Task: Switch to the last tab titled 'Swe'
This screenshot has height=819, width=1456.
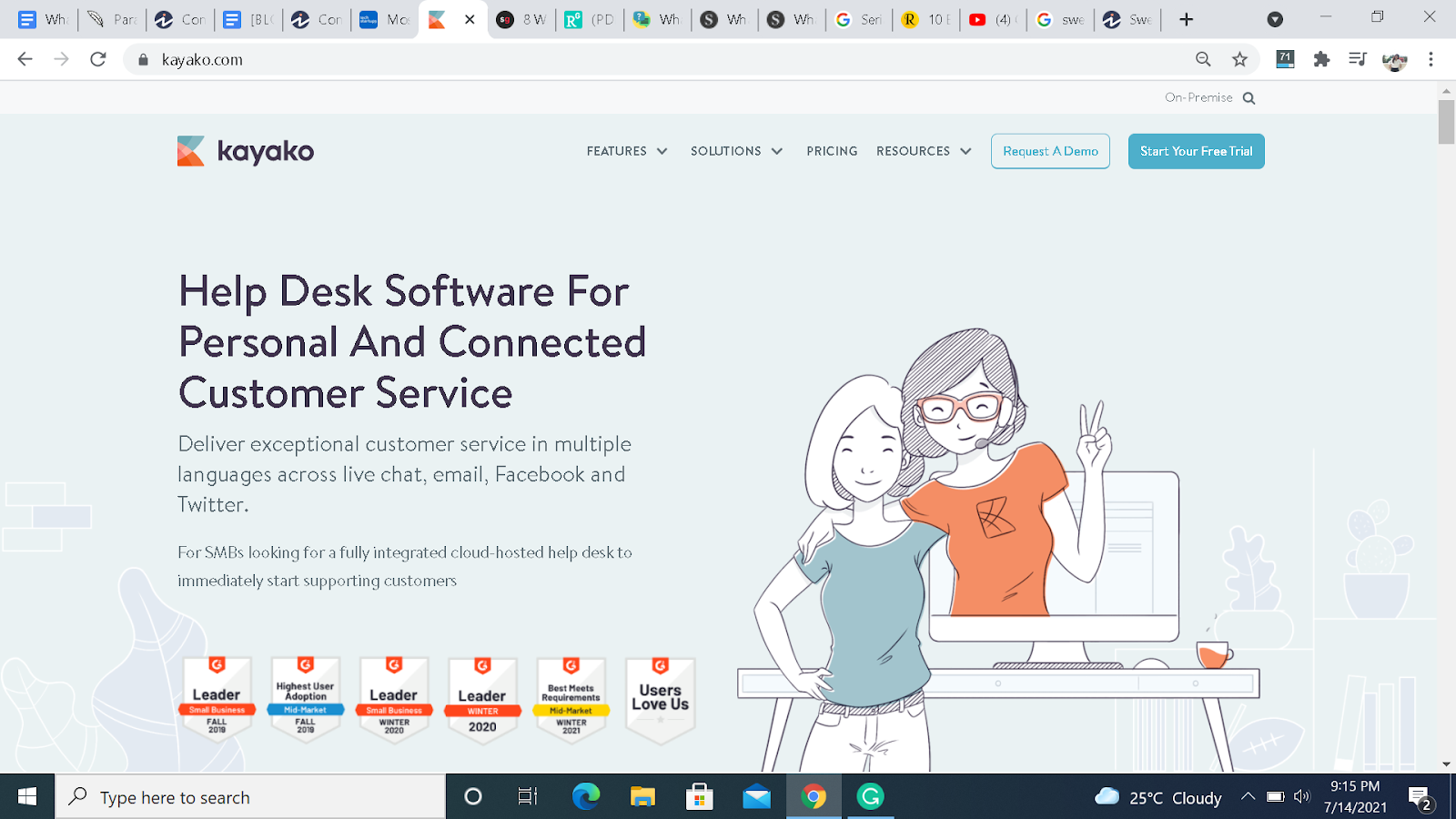Action: 1127,19
